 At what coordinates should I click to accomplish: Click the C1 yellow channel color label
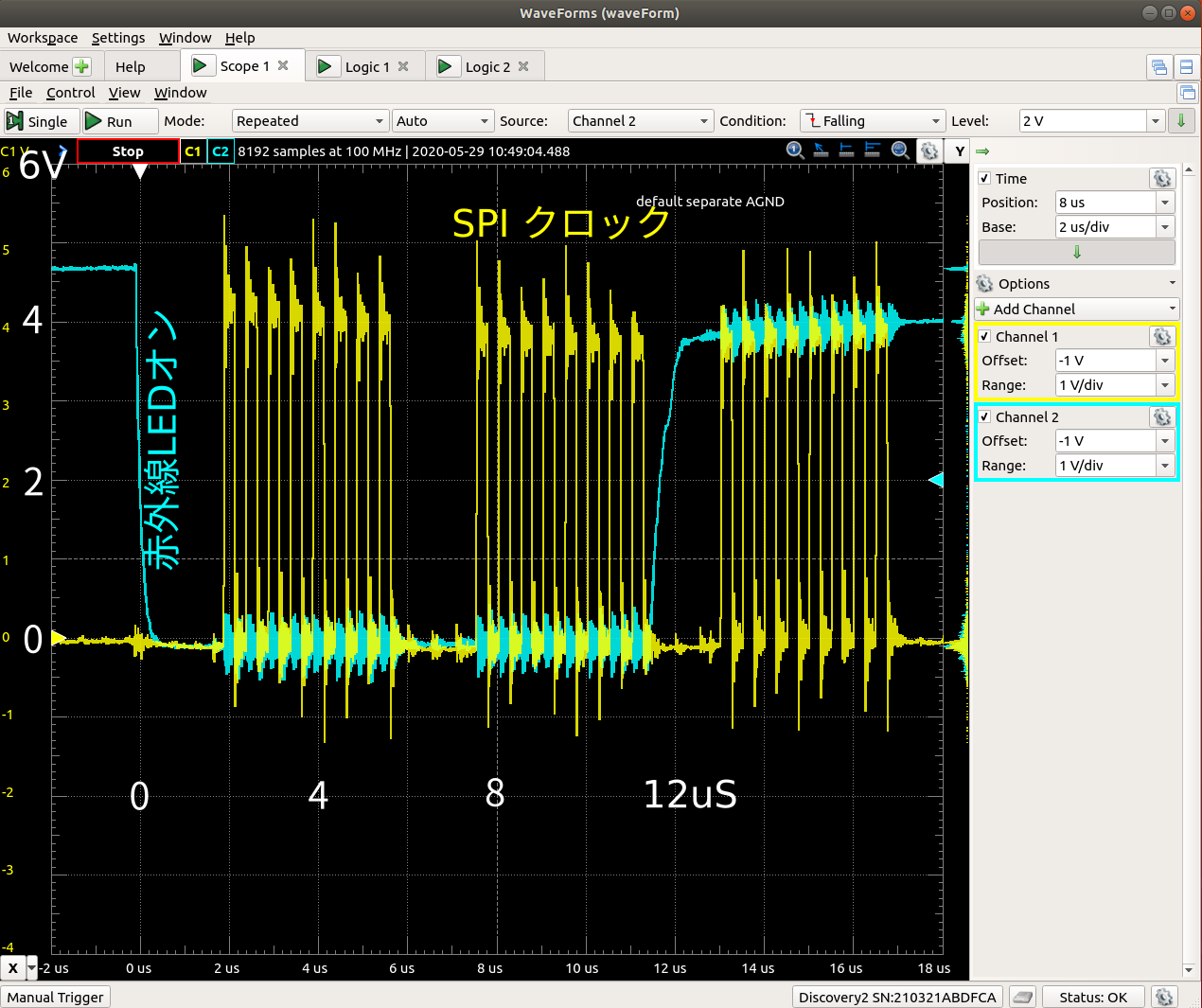point(193,151)
